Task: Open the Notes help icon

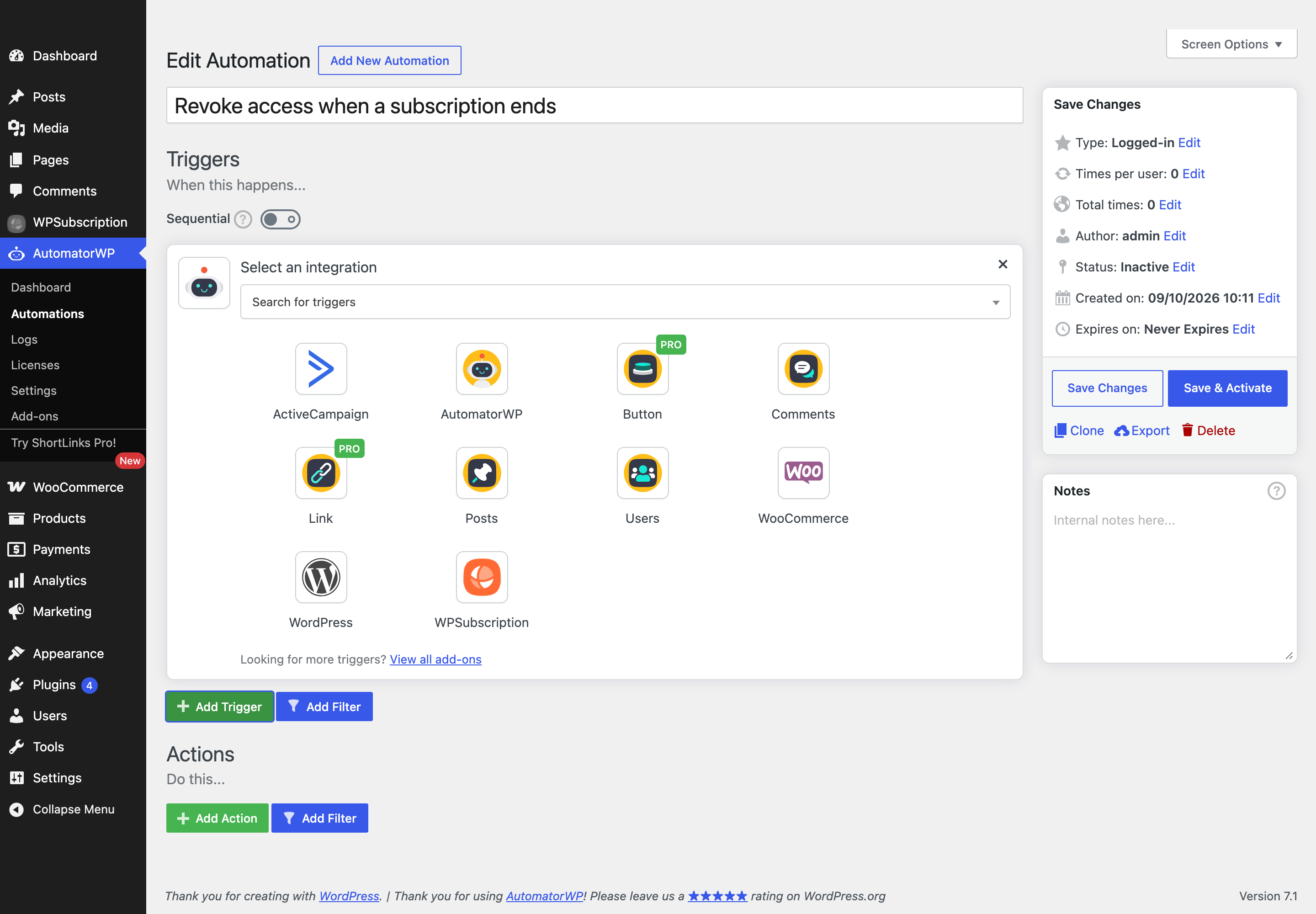Action: 1277,491
